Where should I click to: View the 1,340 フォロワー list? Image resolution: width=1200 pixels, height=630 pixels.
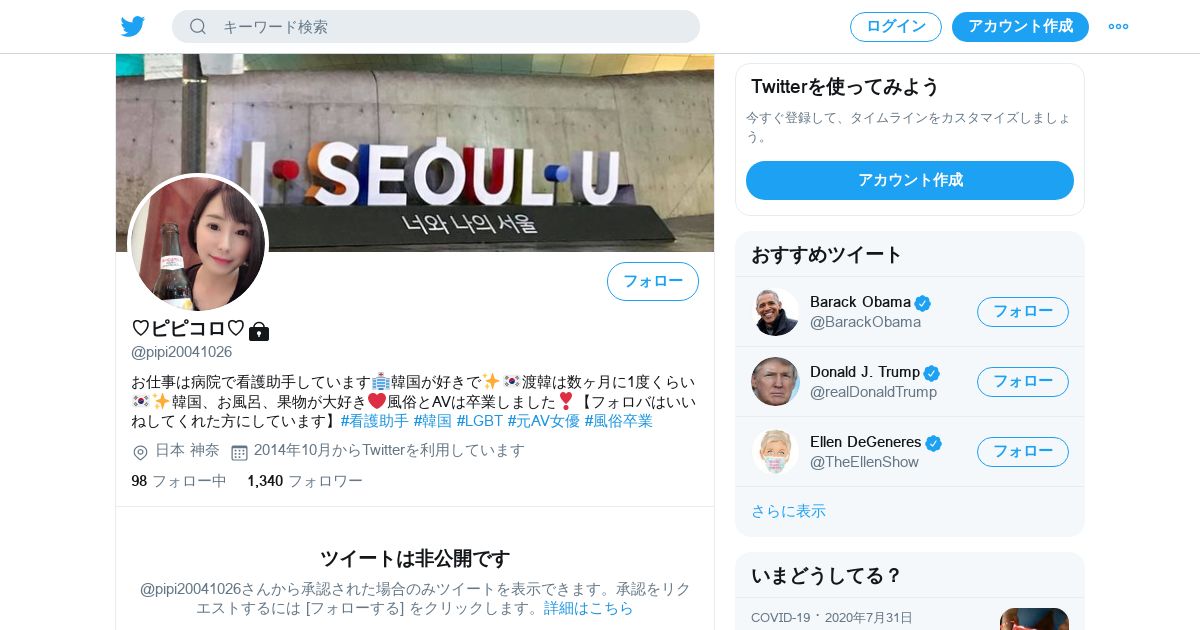305,481
